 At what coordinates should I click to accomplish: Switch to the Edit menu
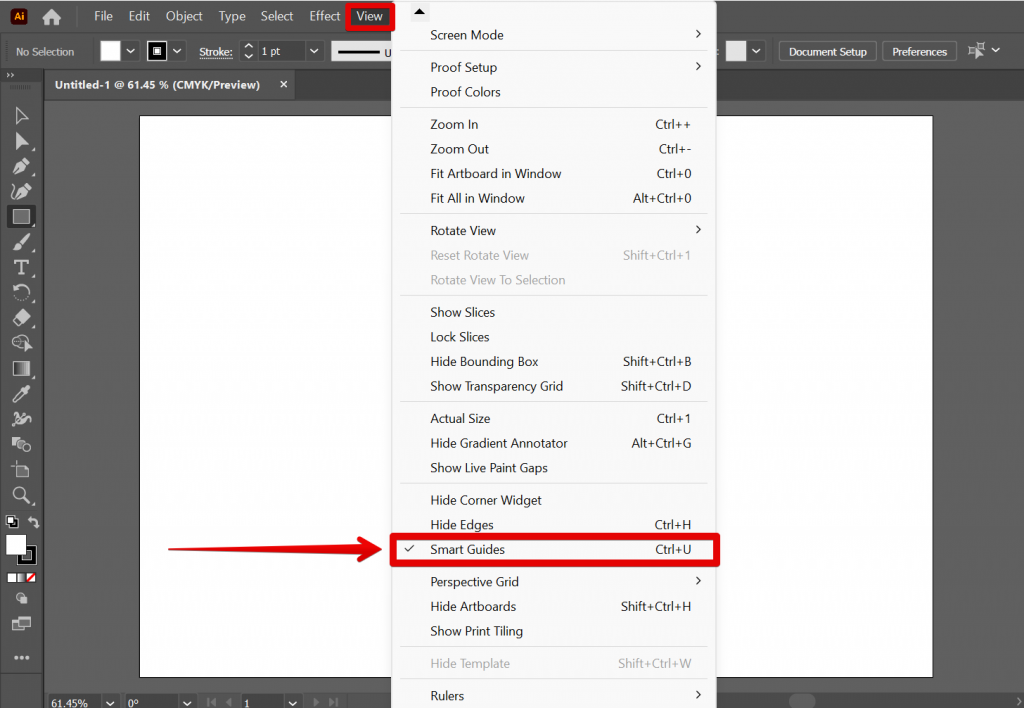[139, 15]
